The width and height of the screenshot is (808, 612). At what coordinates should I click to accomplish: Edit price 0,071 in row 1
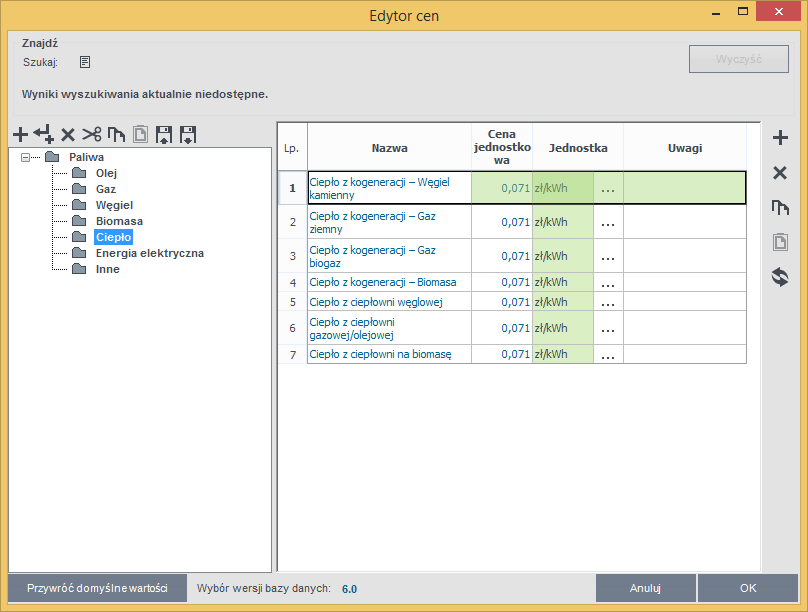tap(502, 188)
